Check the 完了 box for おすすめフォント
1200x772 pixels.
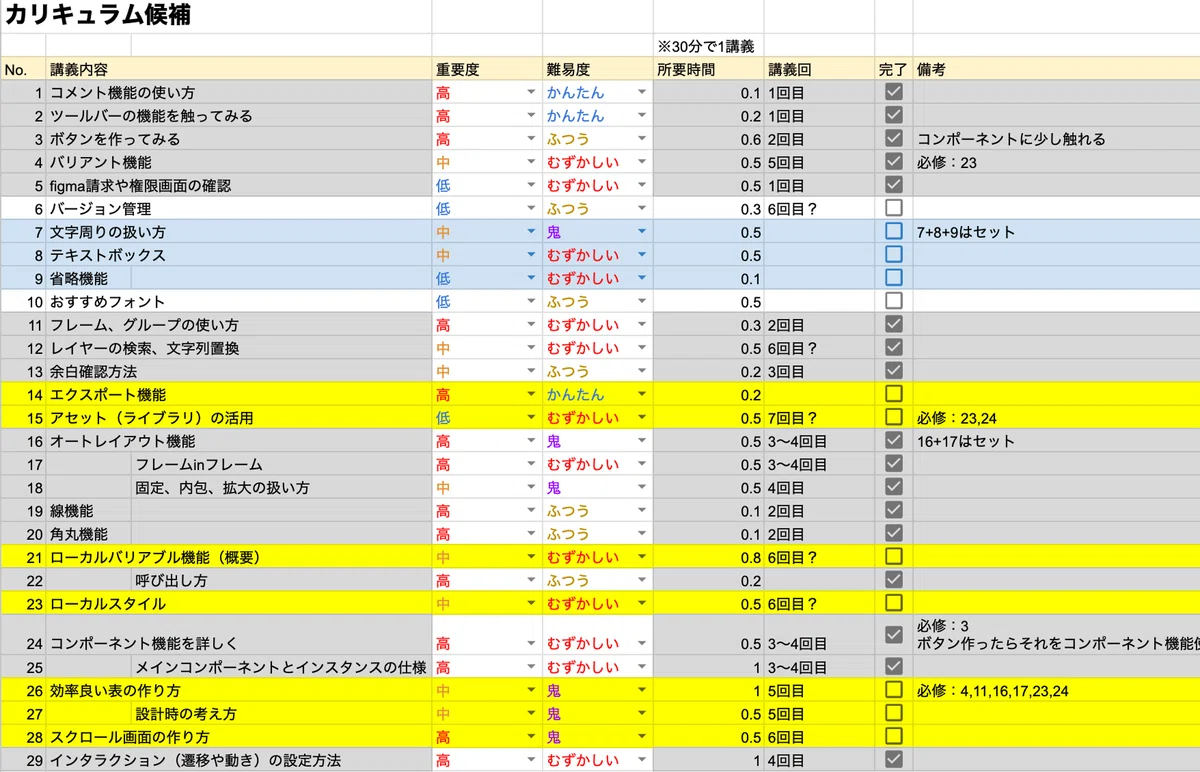(x=894, y=301)
